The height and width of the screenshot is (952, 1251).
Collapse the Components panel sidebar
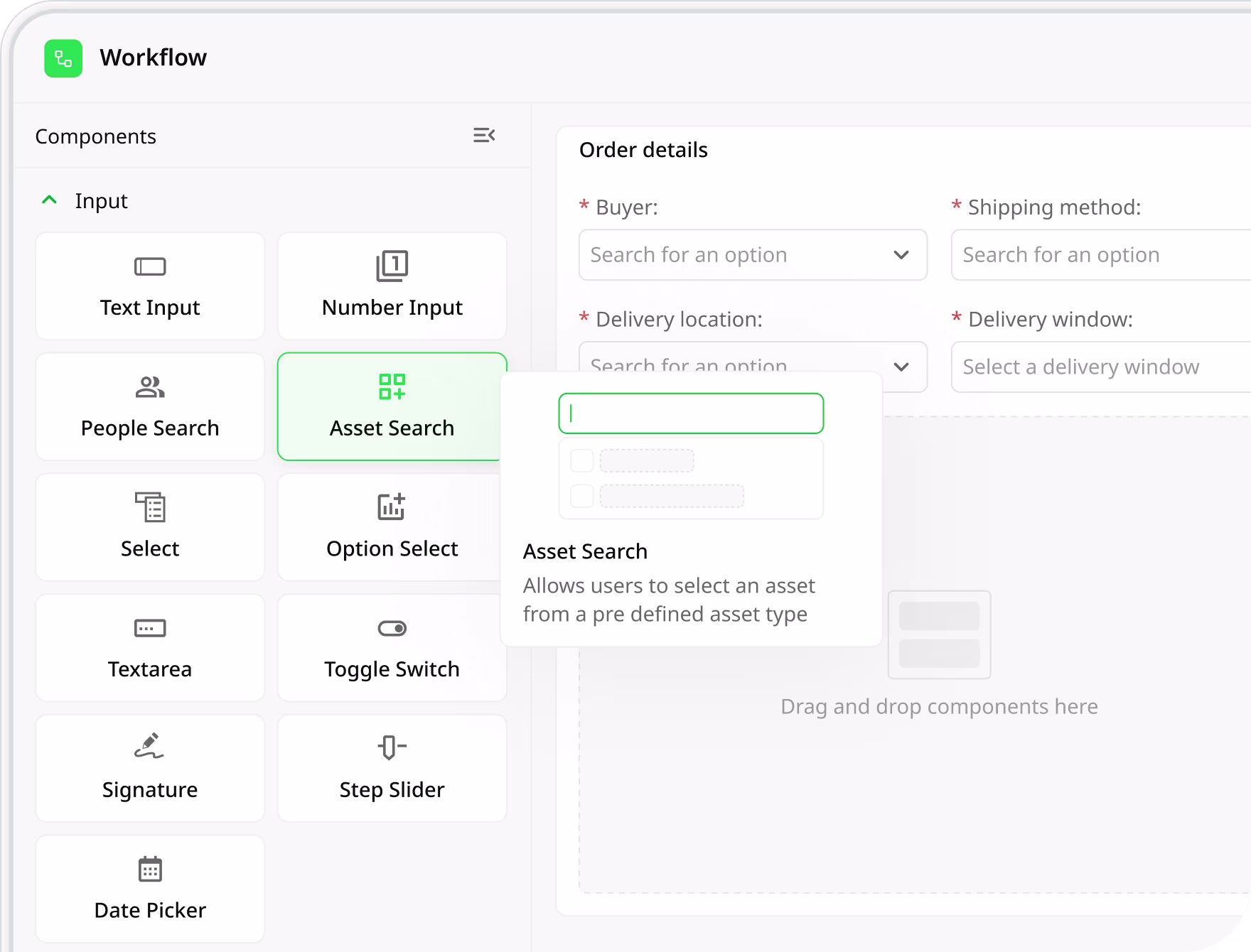(x=484, y=135)
